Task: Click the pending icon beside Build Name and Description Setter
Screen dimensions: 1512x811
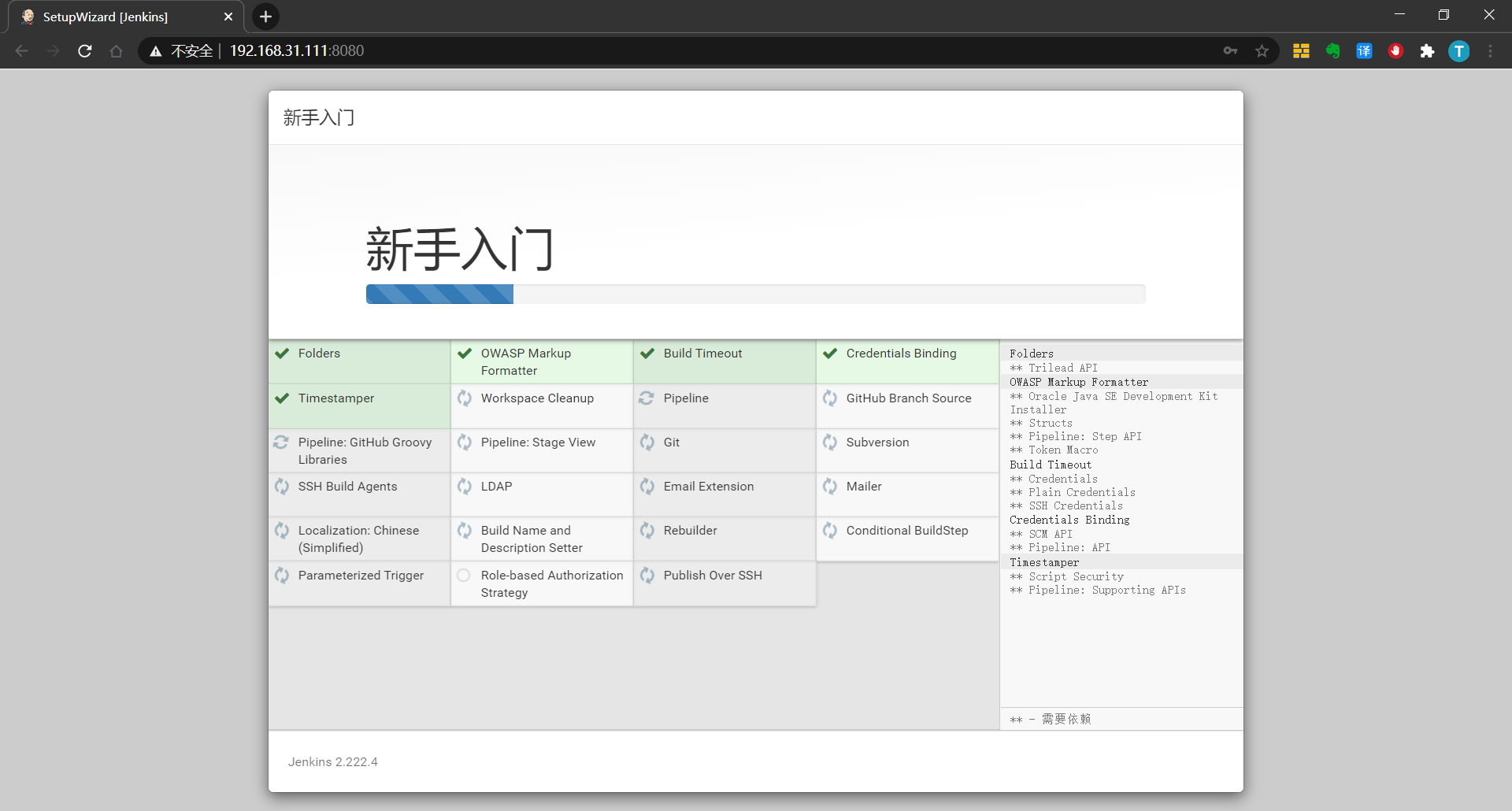Action: coord(465,531)
